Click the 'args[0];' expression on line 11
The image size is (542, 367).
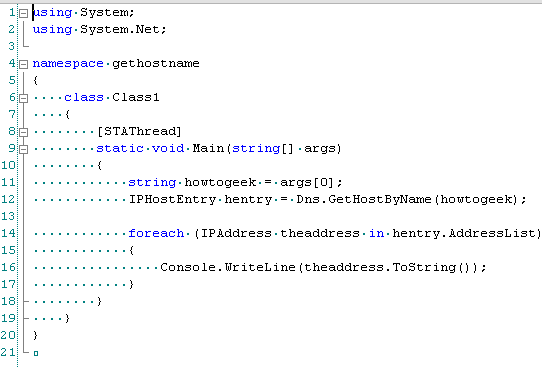311,182
